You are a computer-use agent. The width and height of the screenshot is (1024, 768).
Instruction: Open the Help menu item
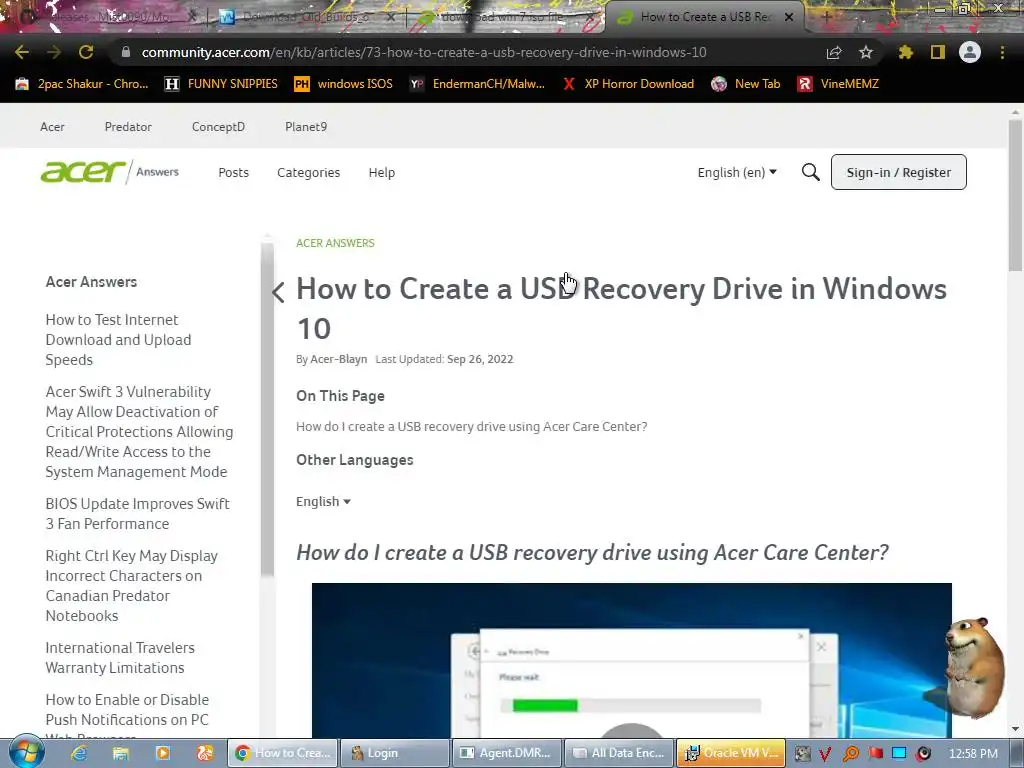pyautogui.click(x=381, y=172)
